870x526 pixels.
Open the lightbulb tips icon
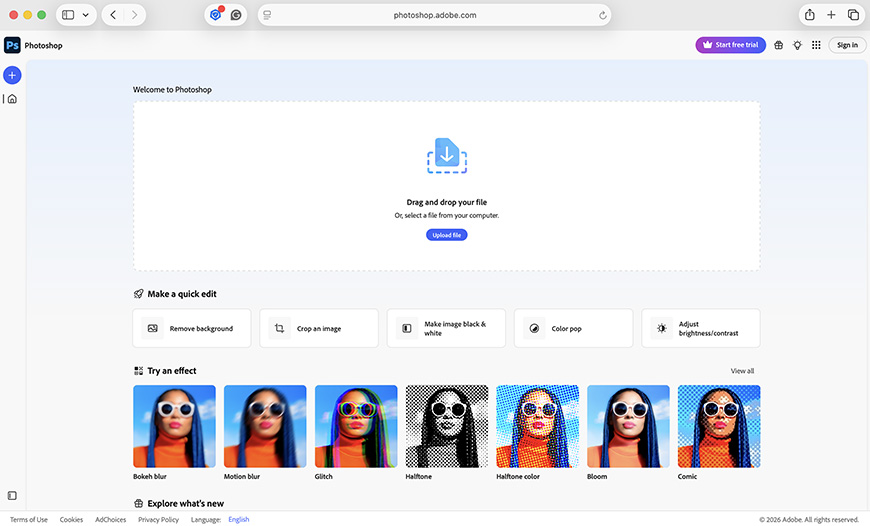(797, 45)
